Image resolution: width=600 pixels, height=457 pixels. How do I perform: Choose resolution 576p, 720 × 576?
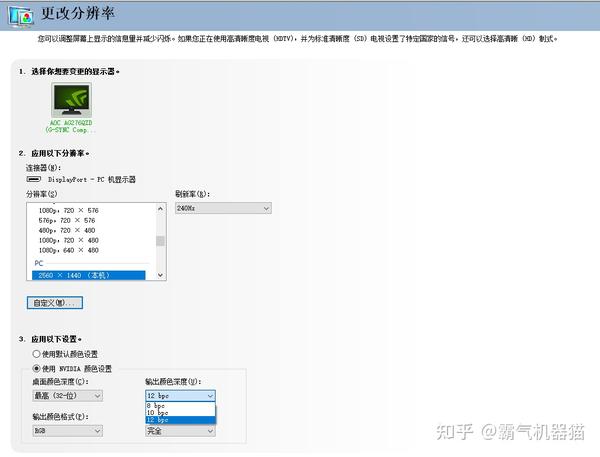coord(67,220)
